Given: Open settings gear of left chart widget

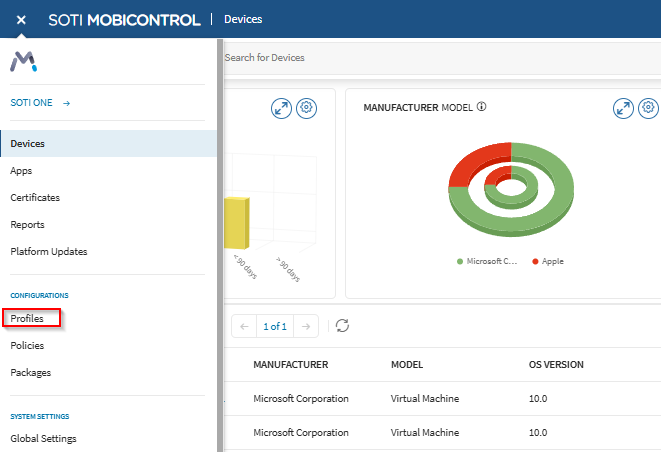Looking at the screenshot, I should pyautogui.click(x=306, y=108).
